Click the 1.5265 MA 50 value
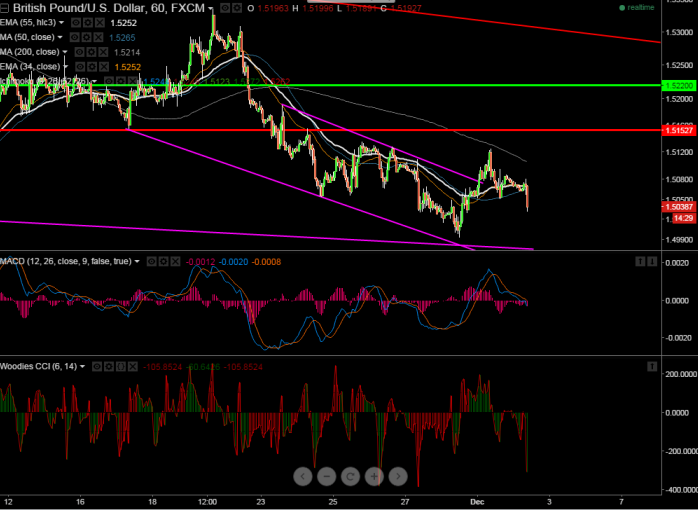Image resolution: width=698 pixels, height=510 pixels. point(122,38)
